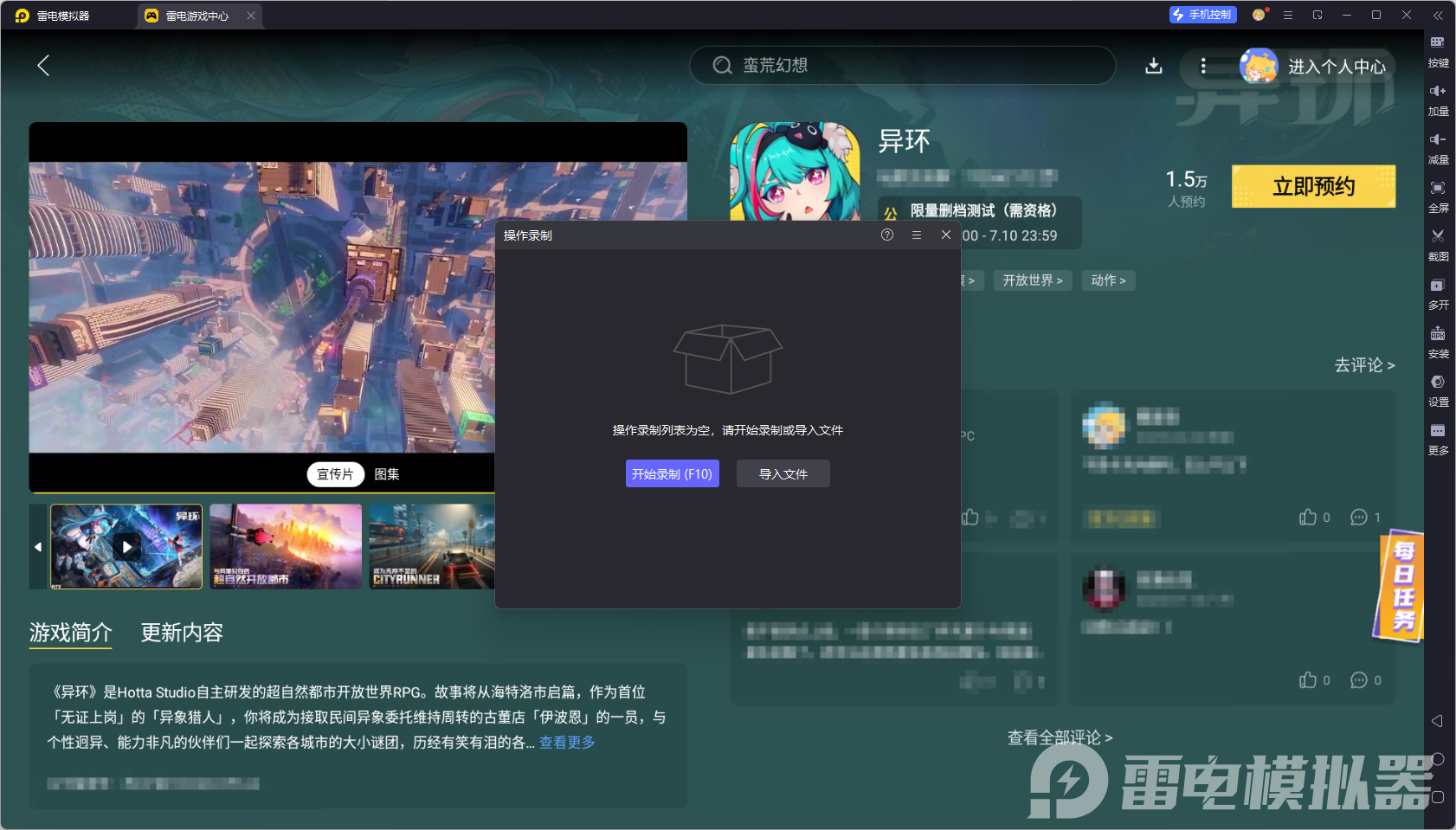The image size is (1456, 830).
Task: Click the left carousel arrow under the trailer
Action: tap(37, 546)
